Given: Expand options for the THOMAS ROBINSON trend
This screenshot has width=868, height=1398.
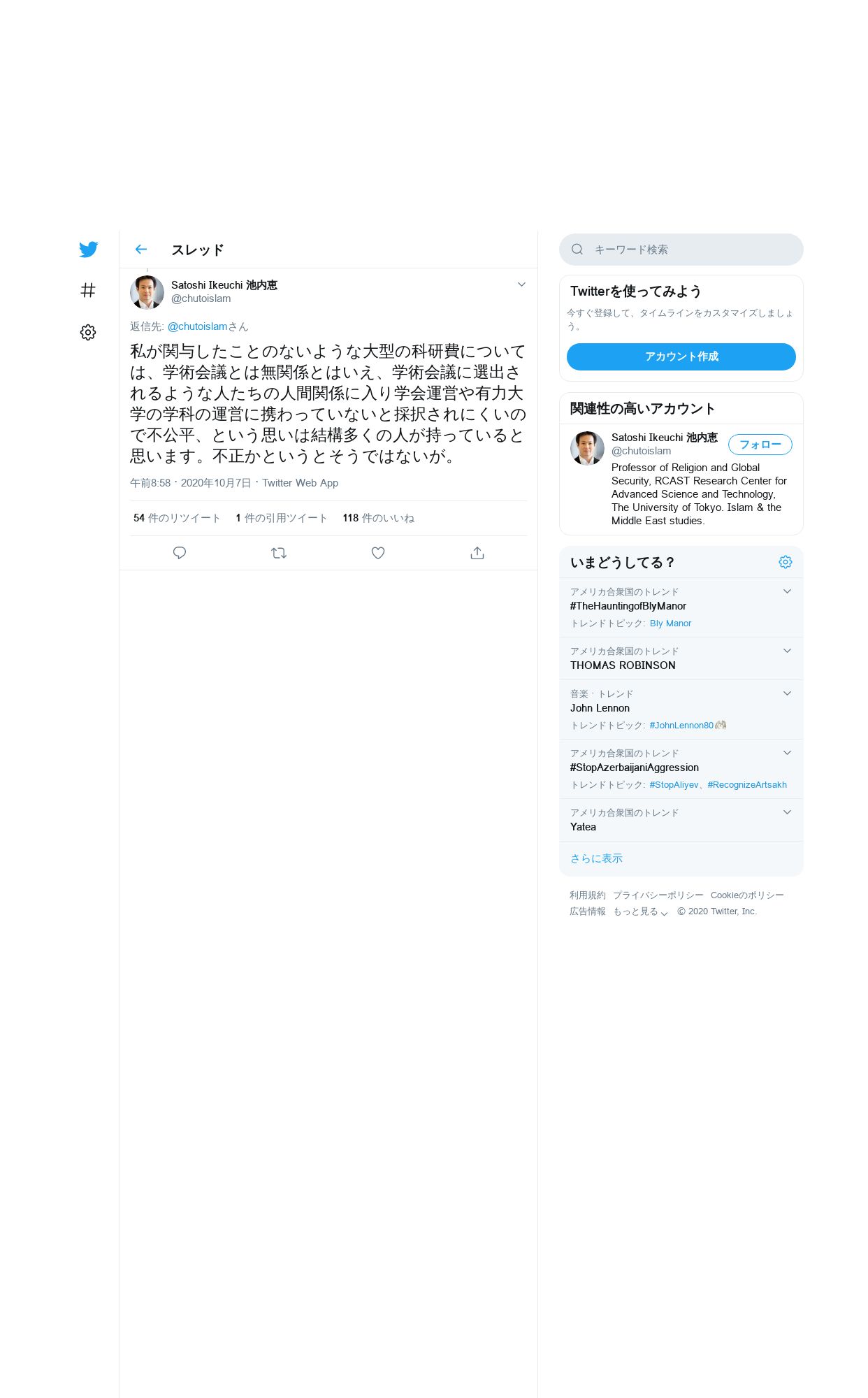Looking at the screenshot, I should tap(788, 651).
